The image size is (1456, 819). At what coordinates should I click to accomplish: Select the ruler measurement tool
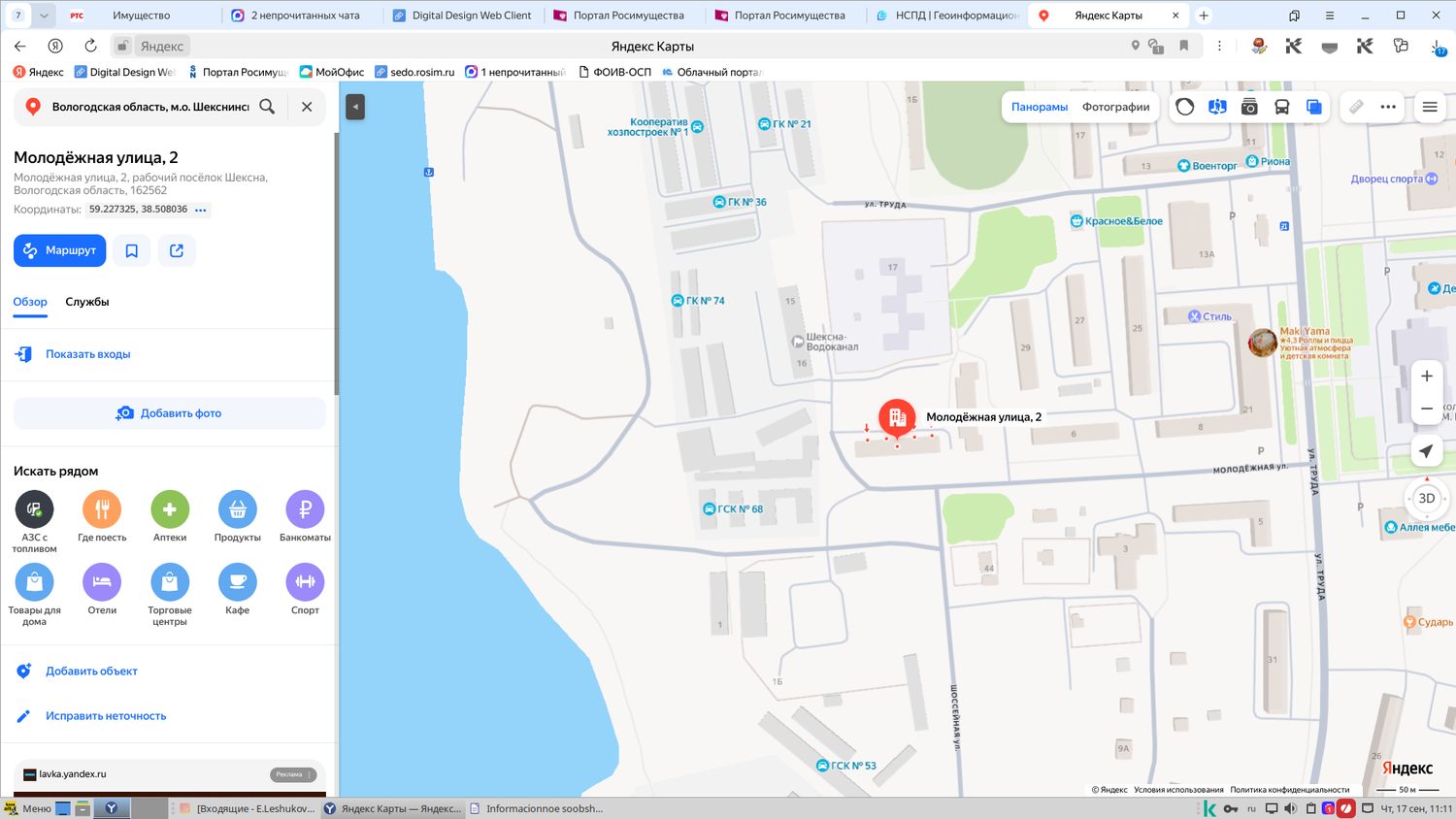(x=1357, y=107)
